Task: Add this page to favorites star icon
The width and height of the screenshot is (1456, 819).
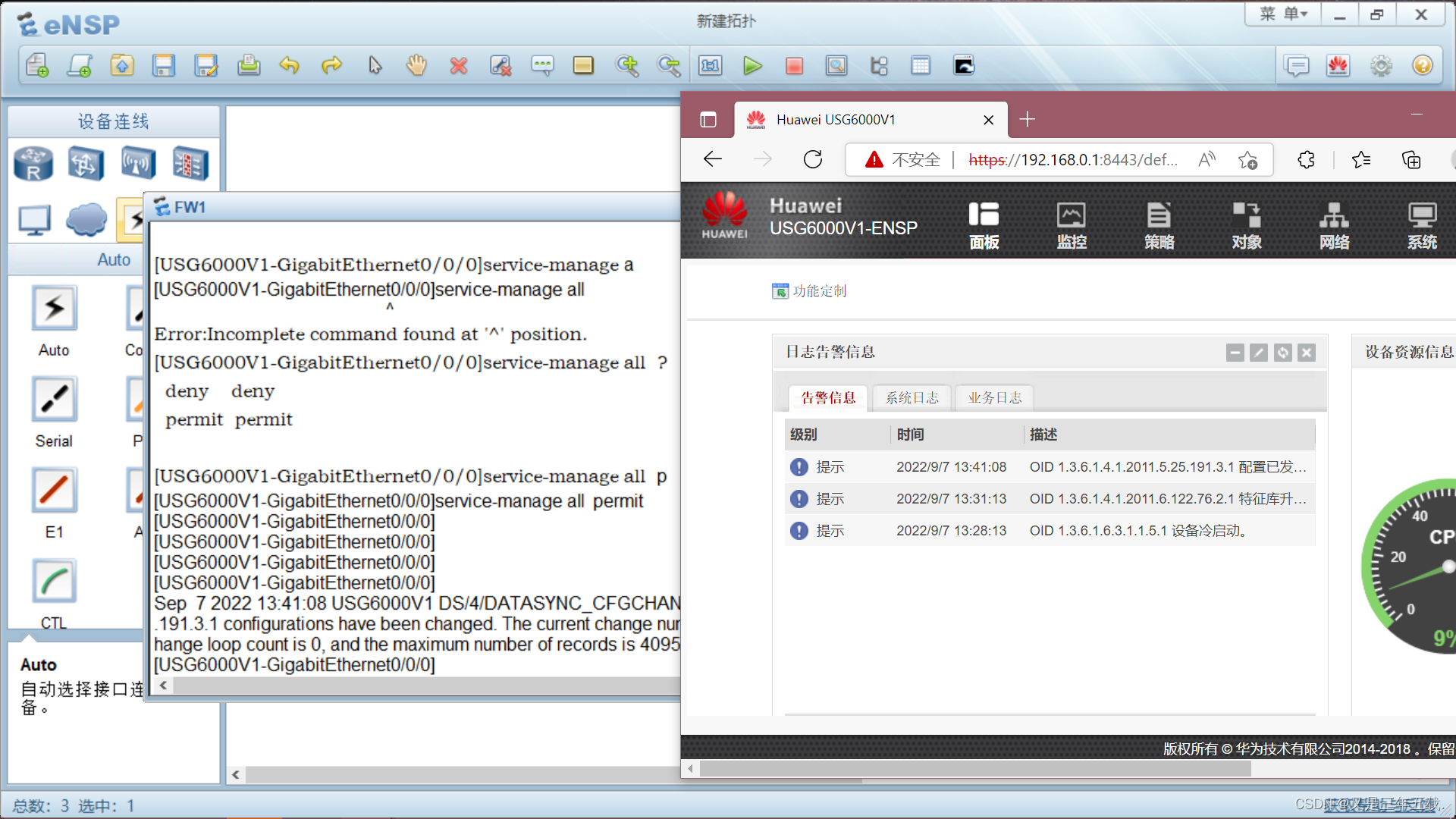Action: pyautogui.click(x=1247, y=160)
